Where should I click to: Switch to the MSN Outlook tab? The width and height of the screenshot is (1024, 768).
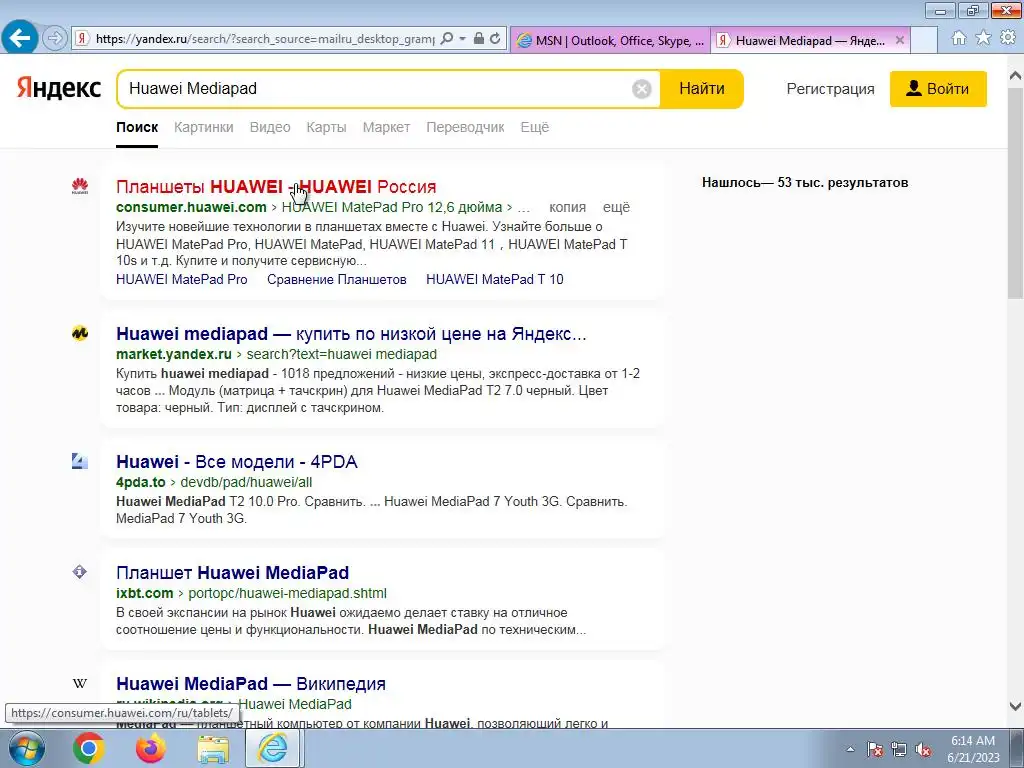tap(611, 40)
